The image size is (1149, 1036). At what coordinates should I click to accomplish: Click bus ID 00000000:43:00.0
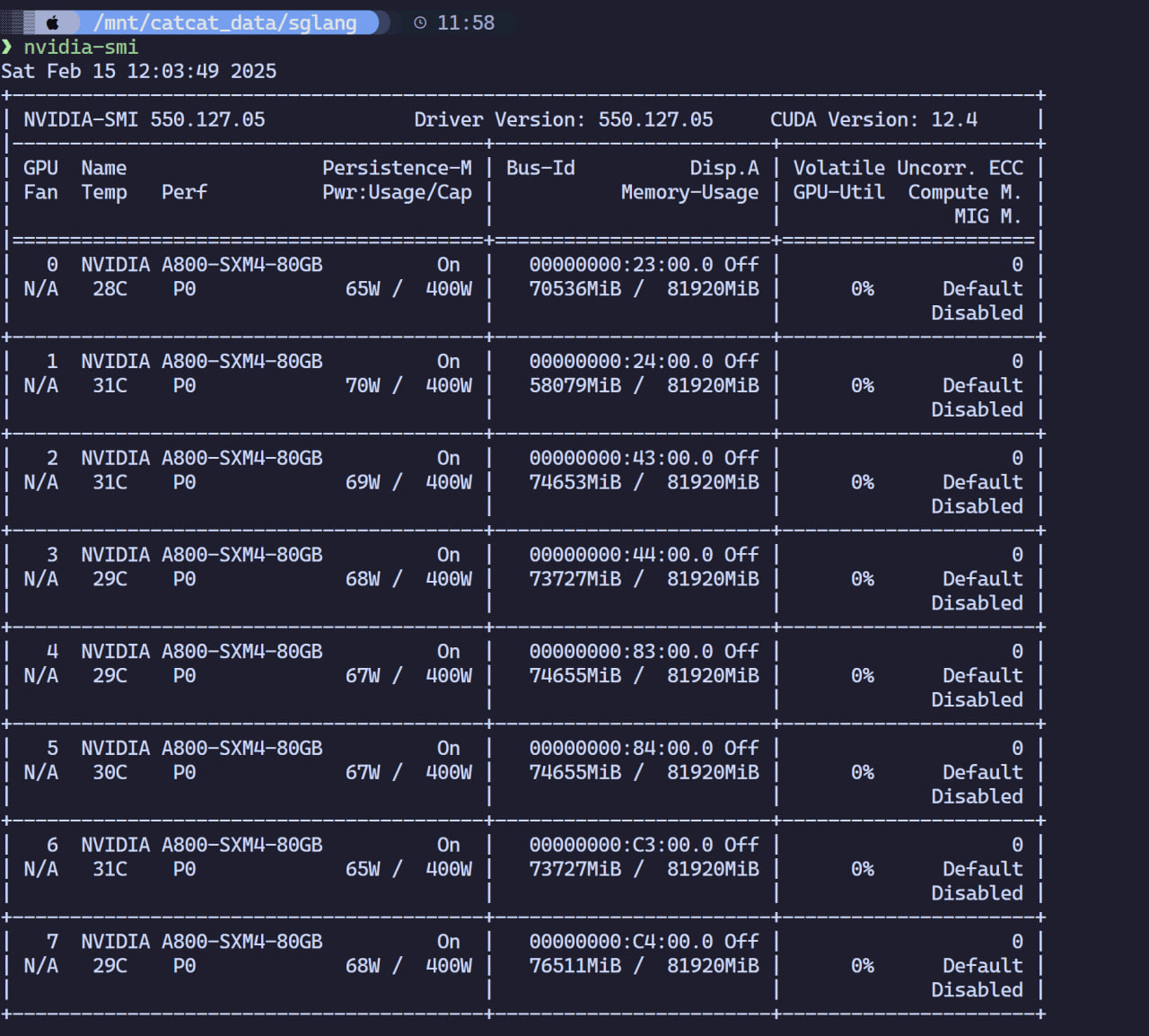[621, 458]
